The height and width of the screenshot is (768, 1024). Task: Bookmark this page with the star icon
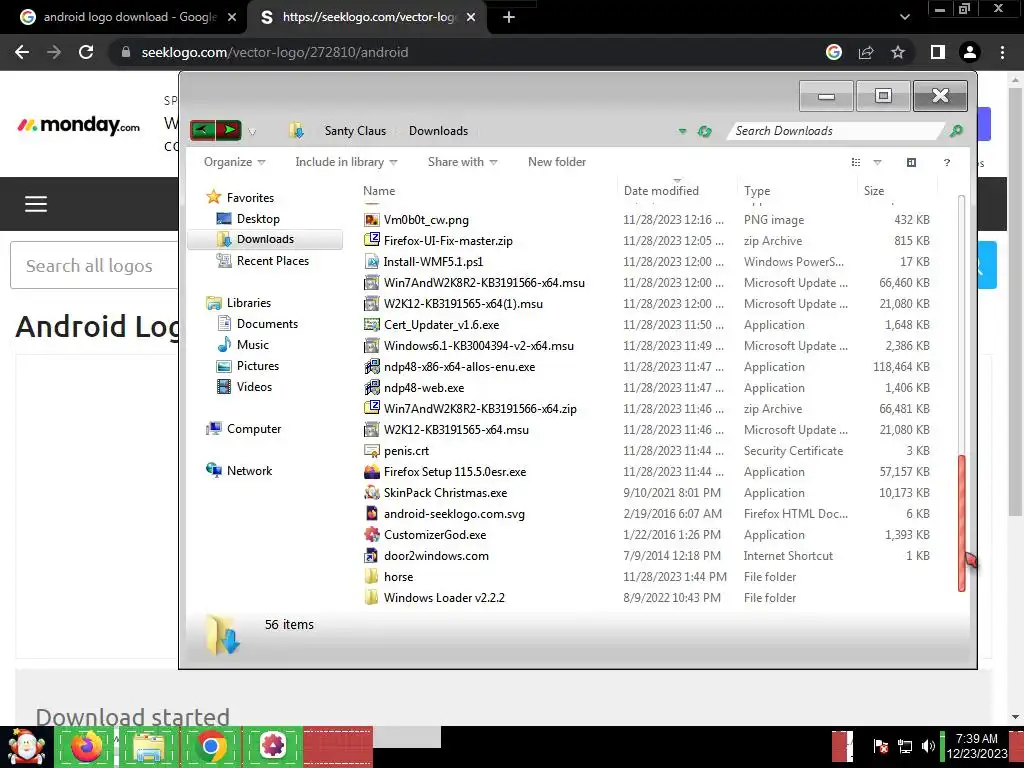pyautogui.click(x=898, y=52)
